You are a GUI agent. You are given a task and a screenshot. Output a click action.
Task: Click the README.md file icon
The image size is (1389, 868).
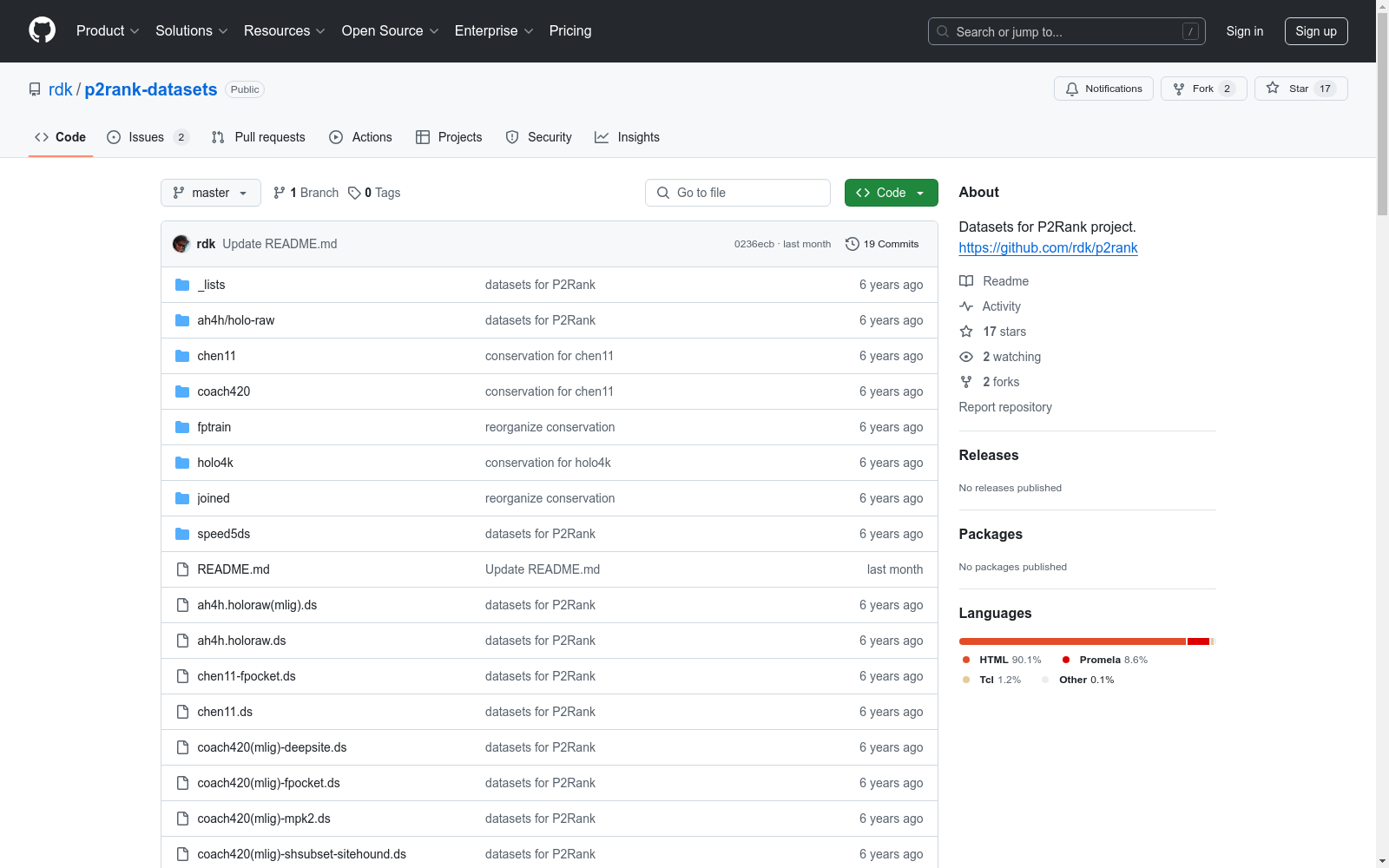click(x=182, y=569)
